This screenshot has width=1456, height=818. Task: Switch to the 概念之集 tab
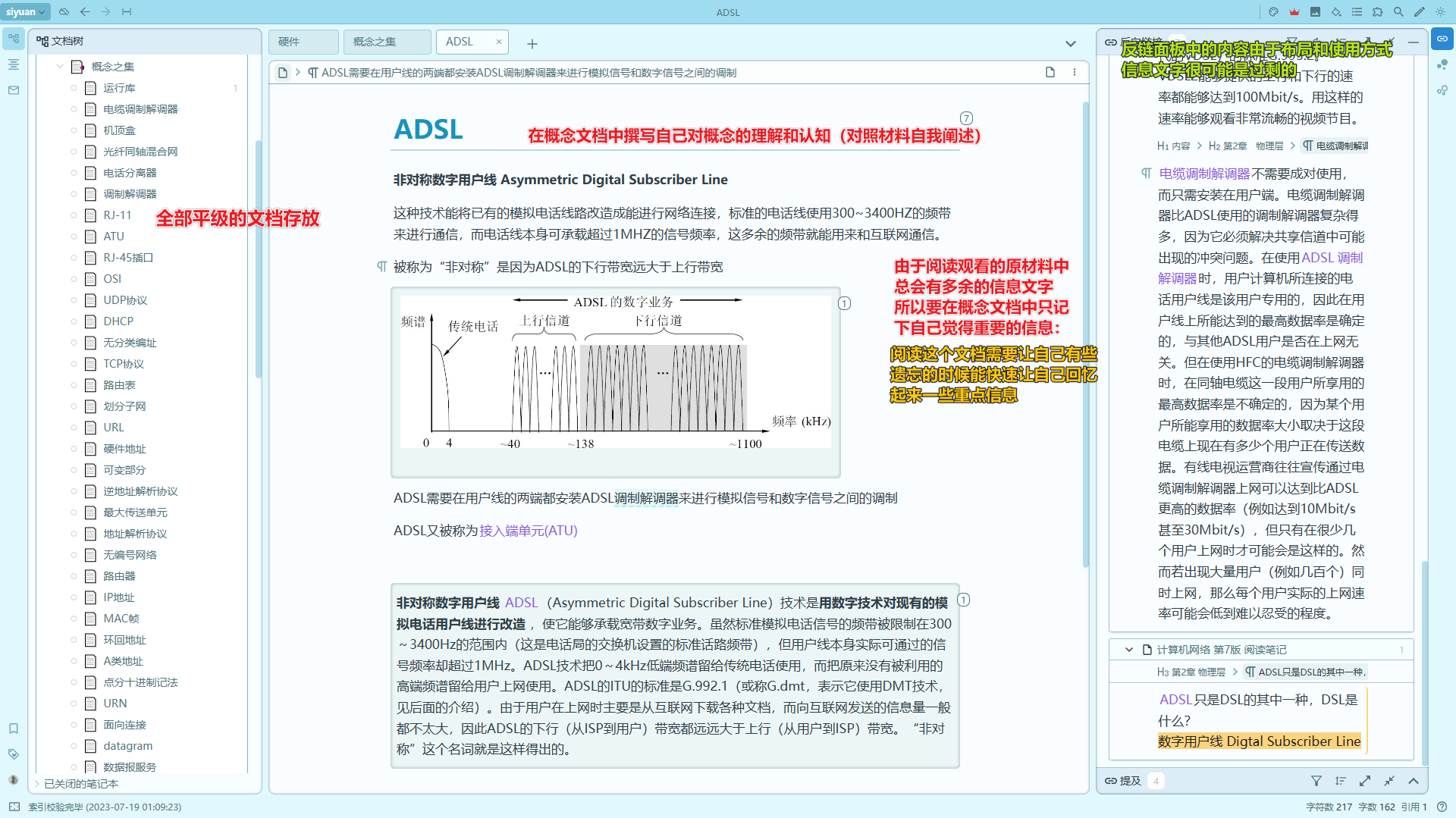[x=386, y=42]
